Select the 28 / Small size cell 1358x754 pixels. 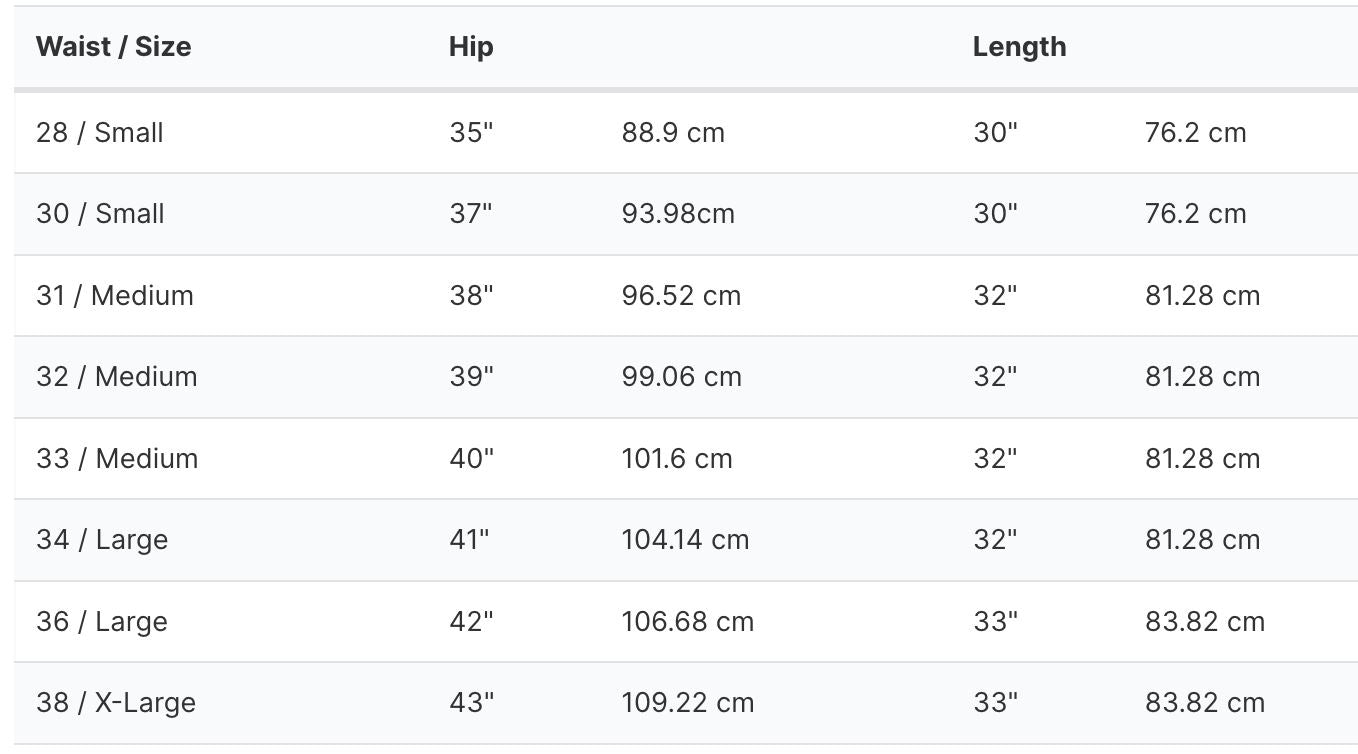(100, 132)
